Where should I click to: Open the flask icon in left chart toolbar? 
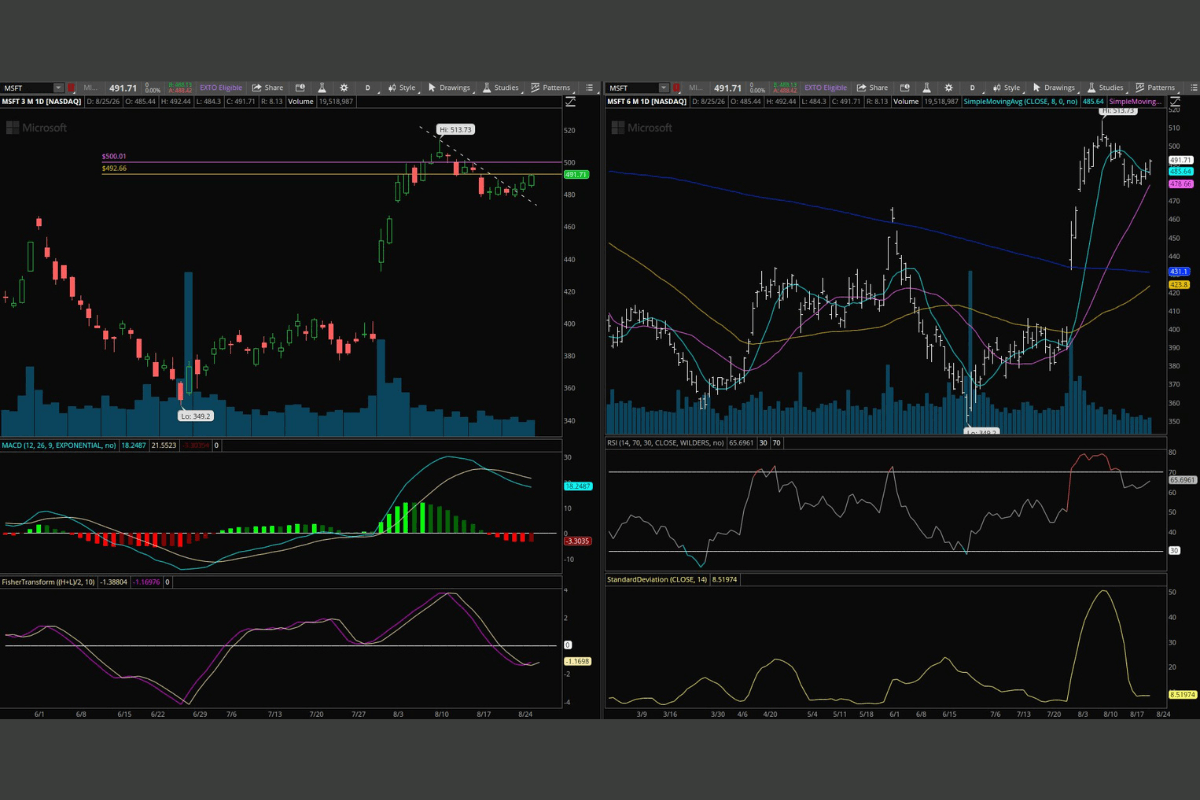pos(322,88)
